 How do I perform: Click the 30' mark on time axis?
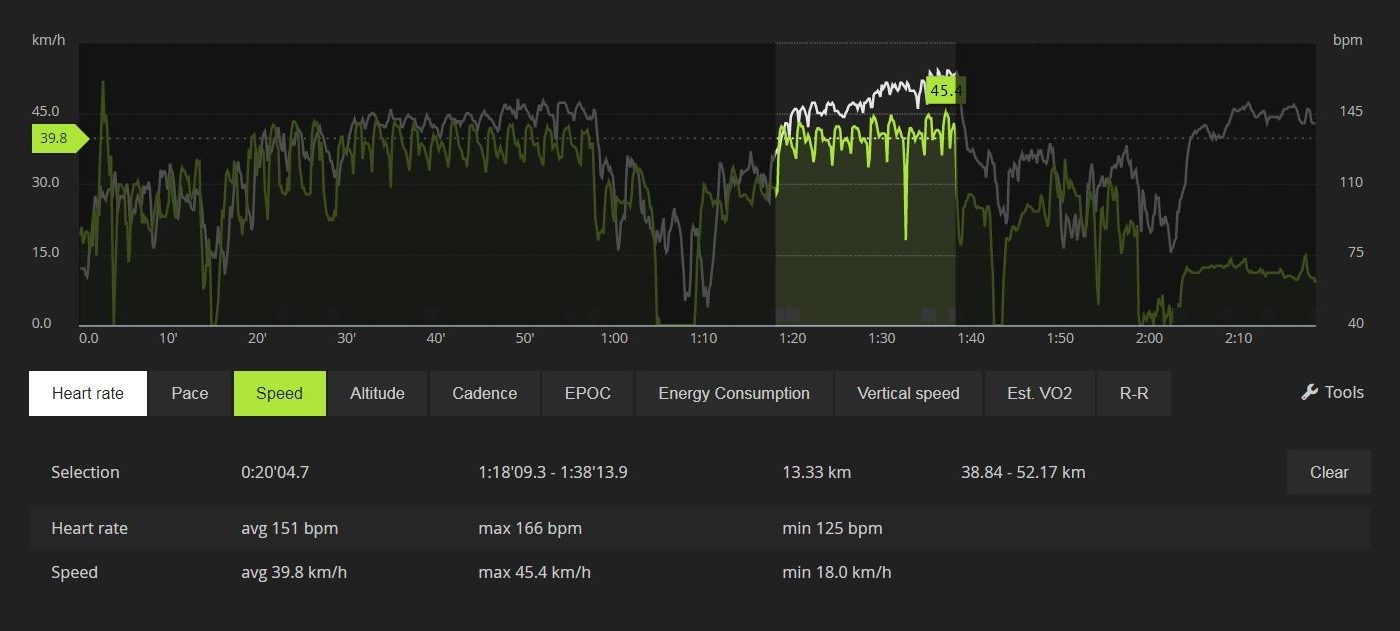(346, 339)
